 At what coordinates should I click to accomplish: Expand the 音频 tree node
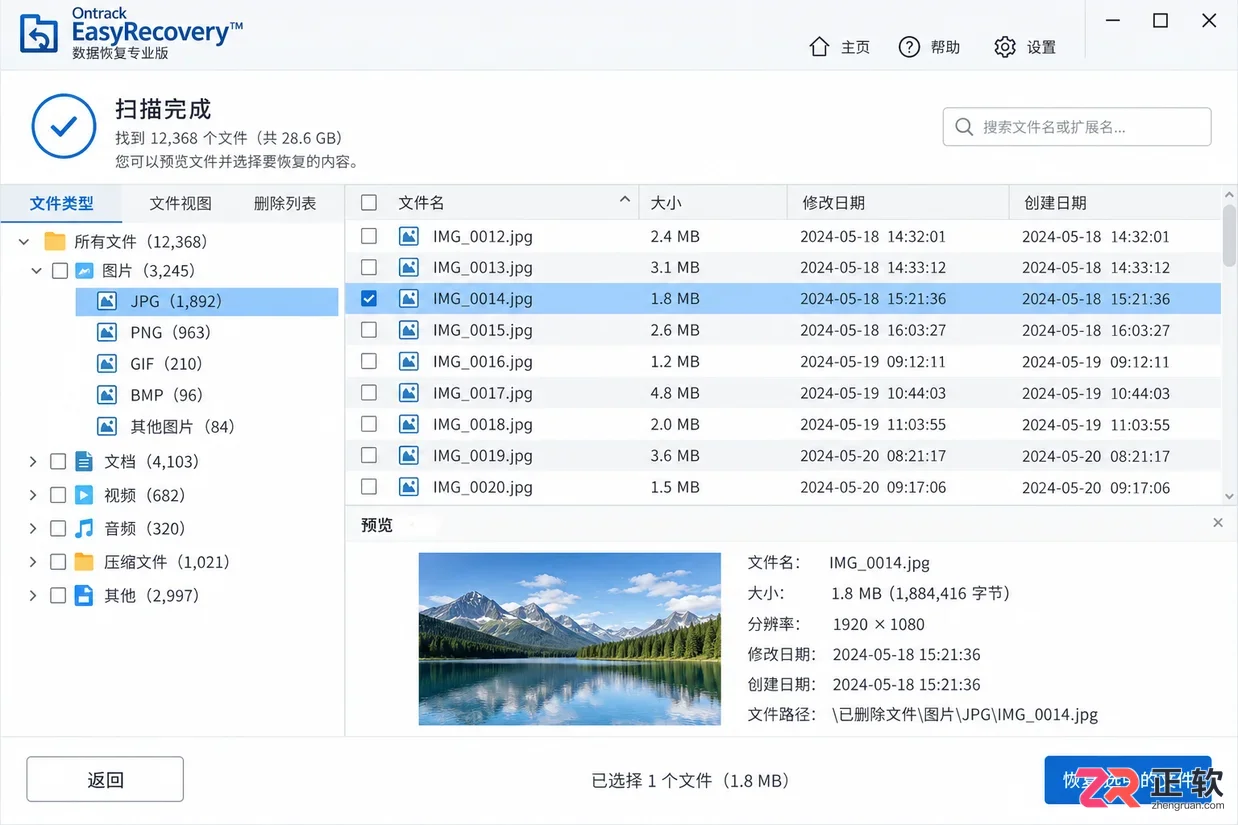coord(33,528)
